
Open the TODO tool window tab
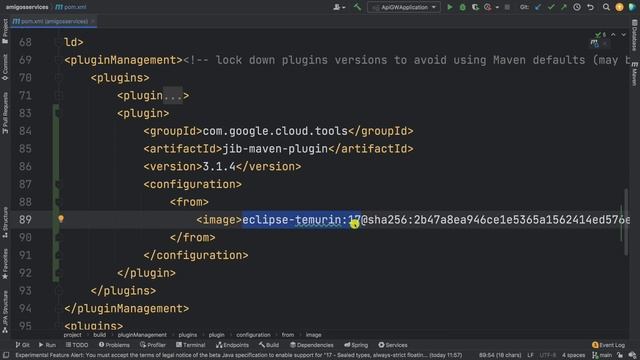point(77,345)
